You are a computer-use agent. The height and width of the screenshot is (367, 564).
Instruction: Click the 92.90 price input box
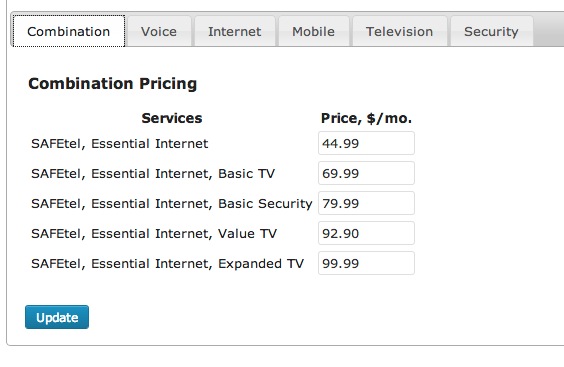point(366,233)
